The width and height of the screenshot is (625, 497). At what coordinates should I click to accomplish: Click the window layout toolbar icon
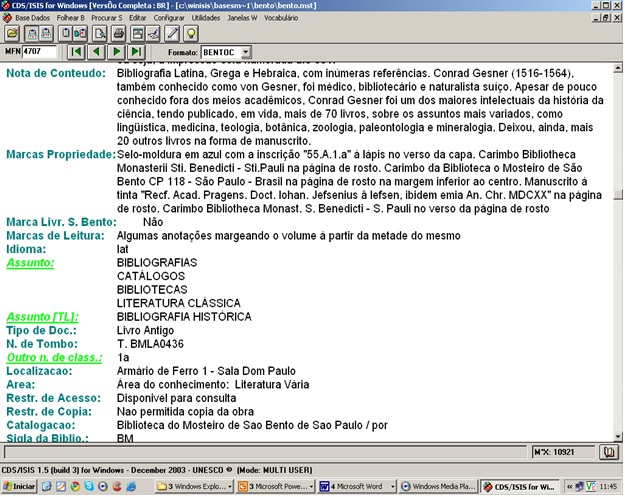pos(138,33)
